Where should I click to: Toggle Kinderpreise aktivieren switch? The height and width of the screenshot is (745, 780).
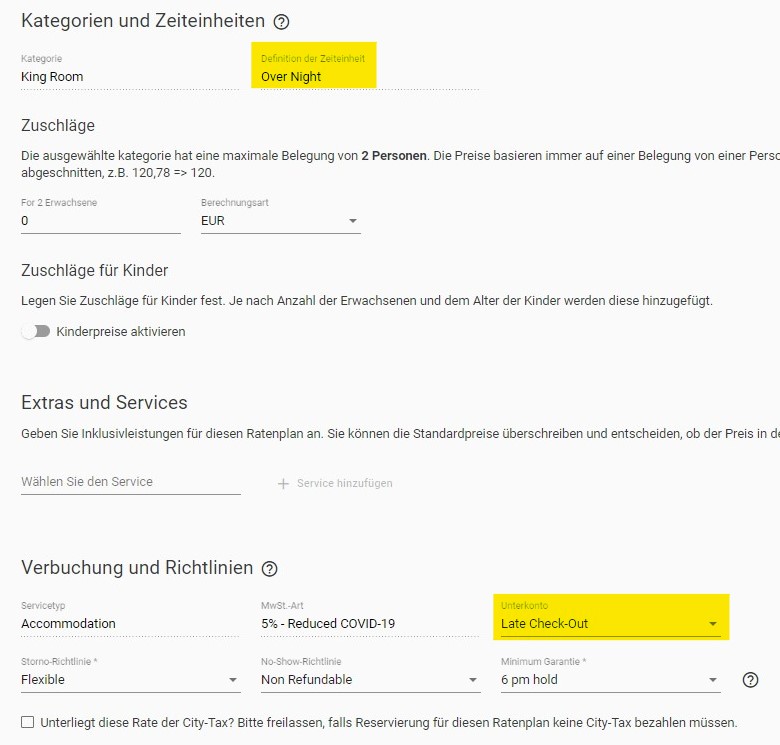(x=35, y=332)
